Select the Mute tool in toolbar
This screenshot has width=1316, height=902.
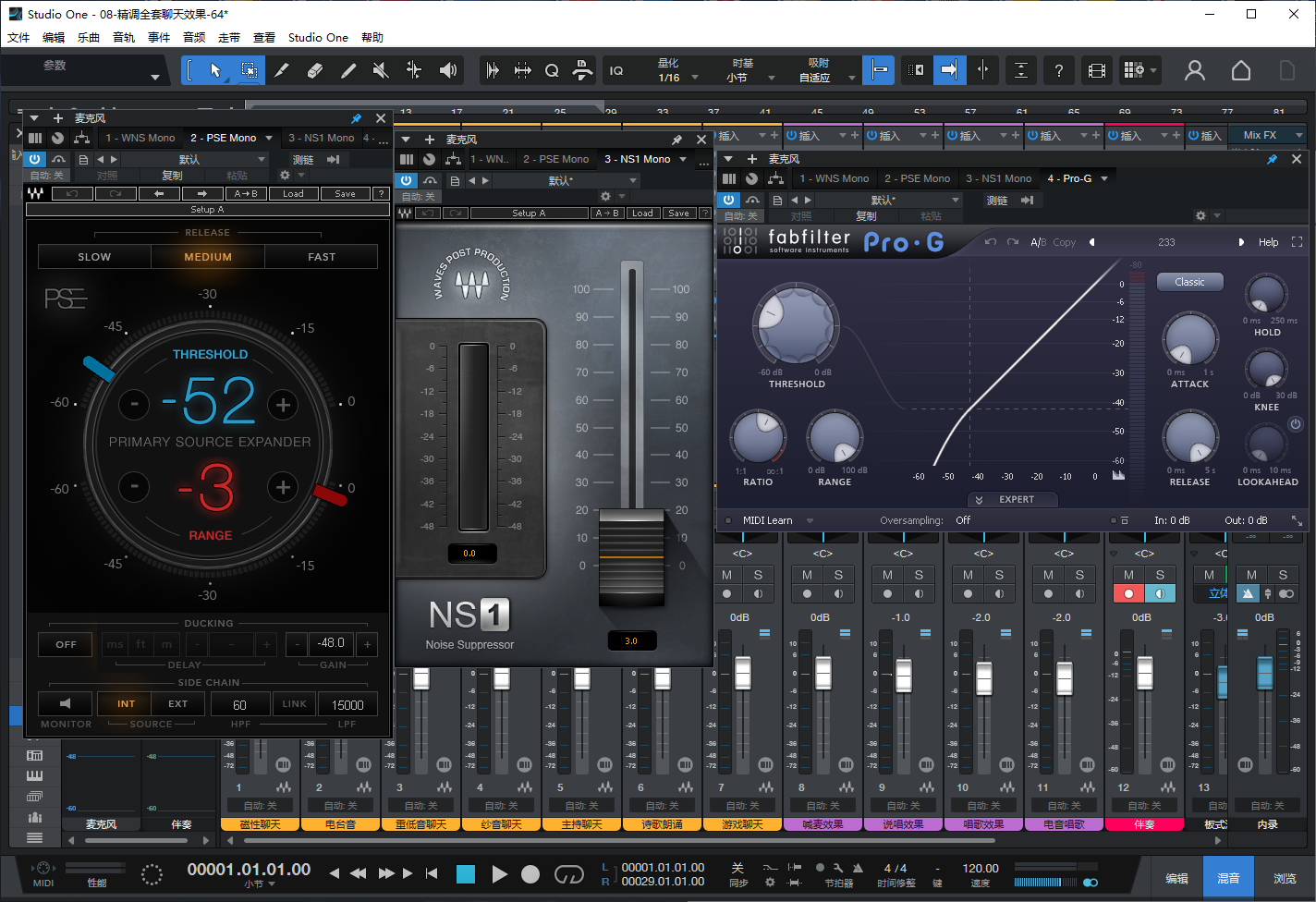click(381, 70)
